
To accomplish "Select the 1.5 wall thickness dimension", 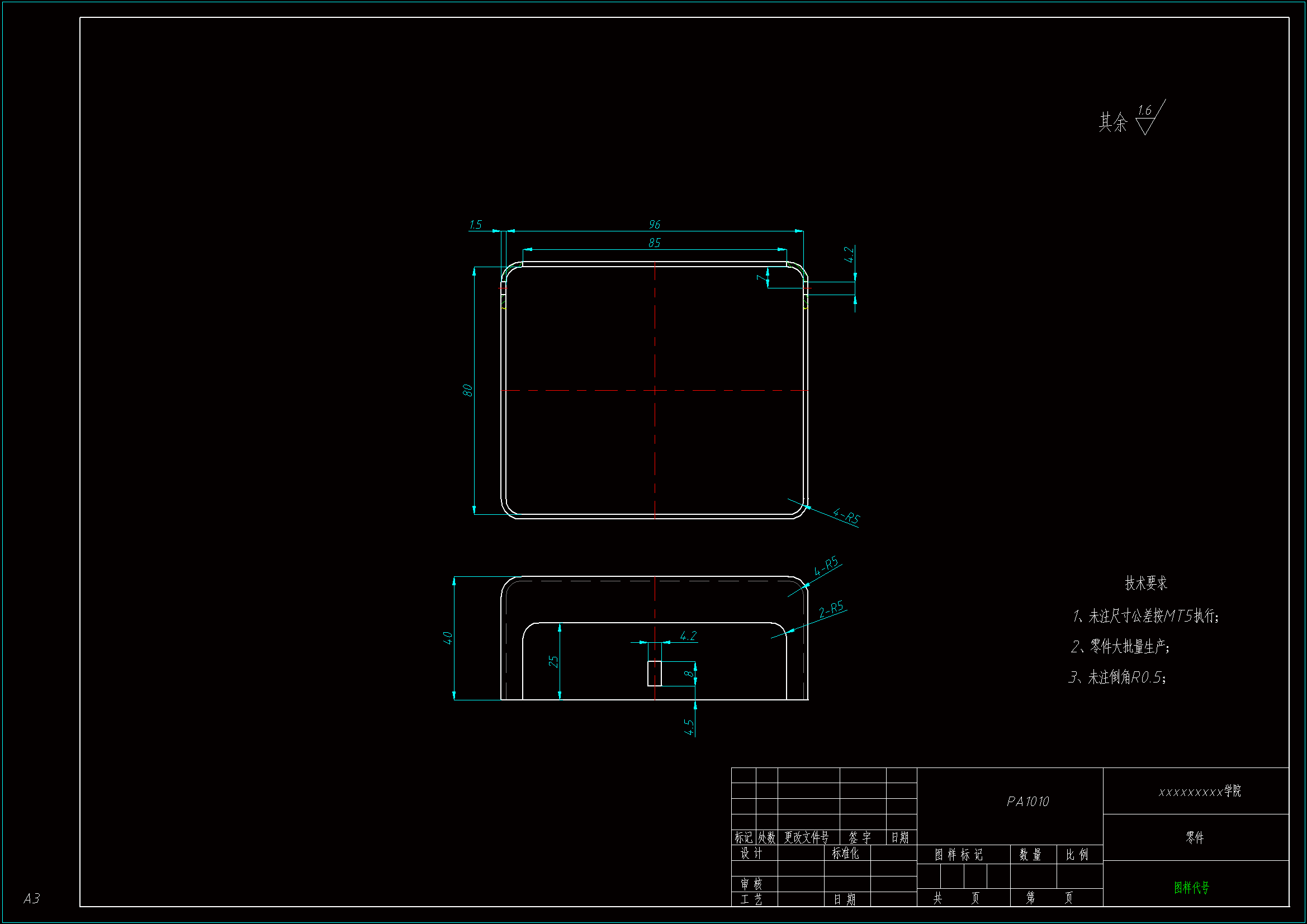I will 475,225.
